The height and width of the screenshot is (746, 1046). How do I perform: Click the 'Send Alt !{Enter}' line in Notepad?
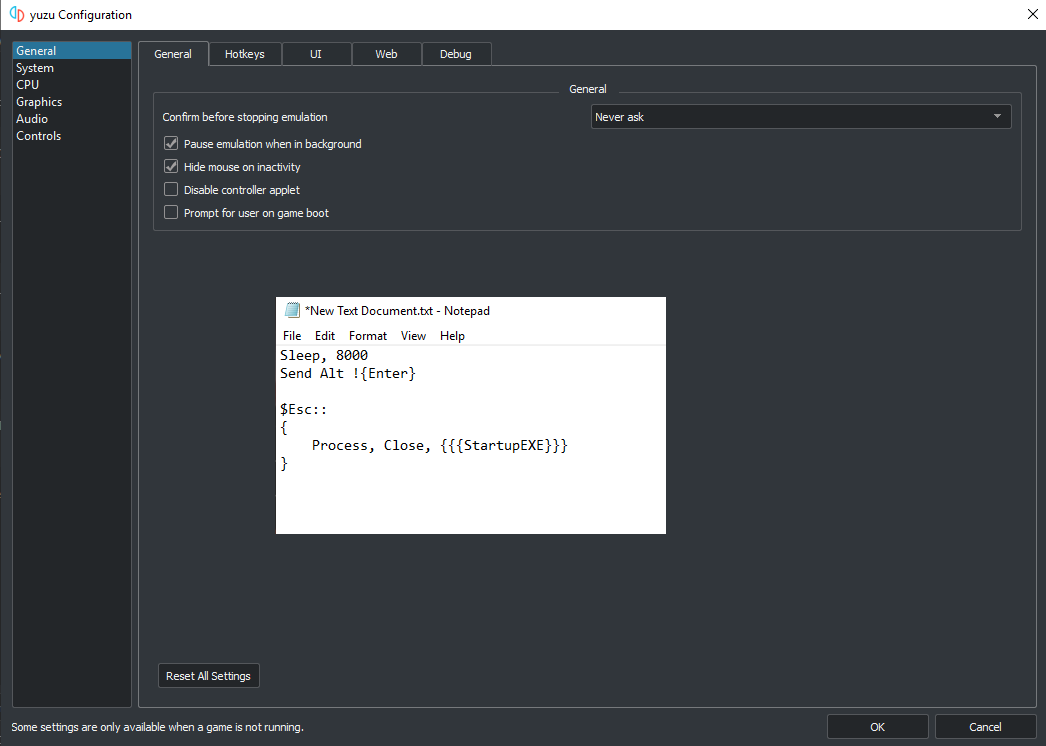point(348,373)
